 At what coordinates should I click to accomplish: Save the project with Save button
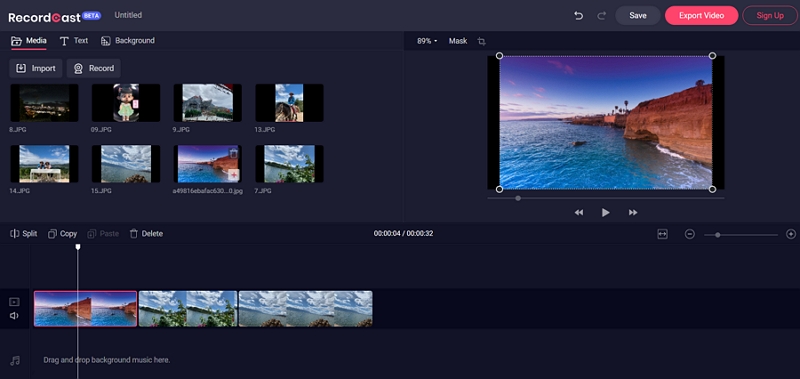[x=638, y=15]
